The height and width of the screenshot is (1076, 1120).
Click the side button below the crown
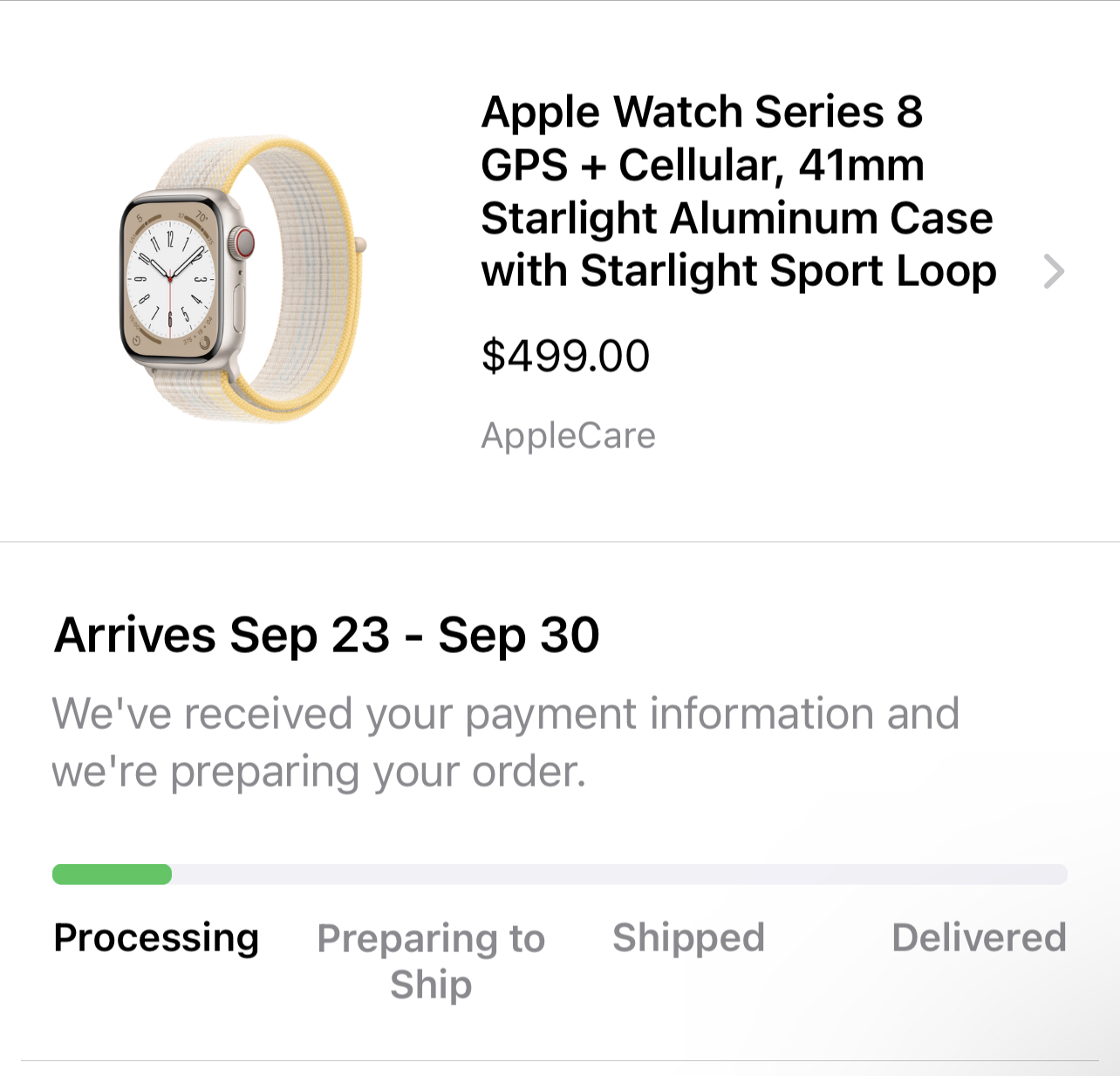pyautogui.click(x=239, y=301)
